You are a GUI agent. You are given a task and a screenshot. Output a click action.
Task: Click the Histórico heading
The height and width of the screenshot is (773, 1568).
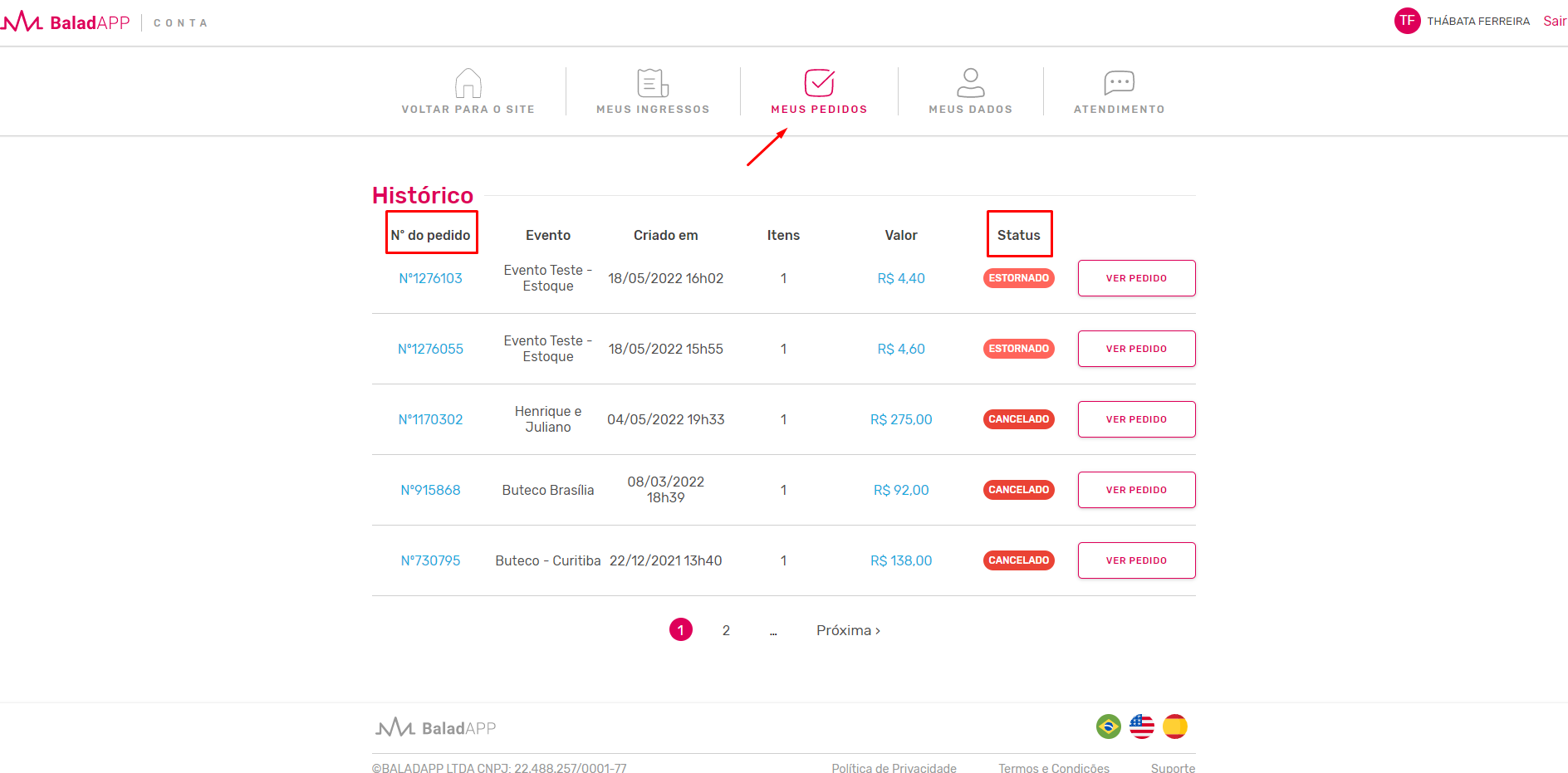click(x=423, y=195)
